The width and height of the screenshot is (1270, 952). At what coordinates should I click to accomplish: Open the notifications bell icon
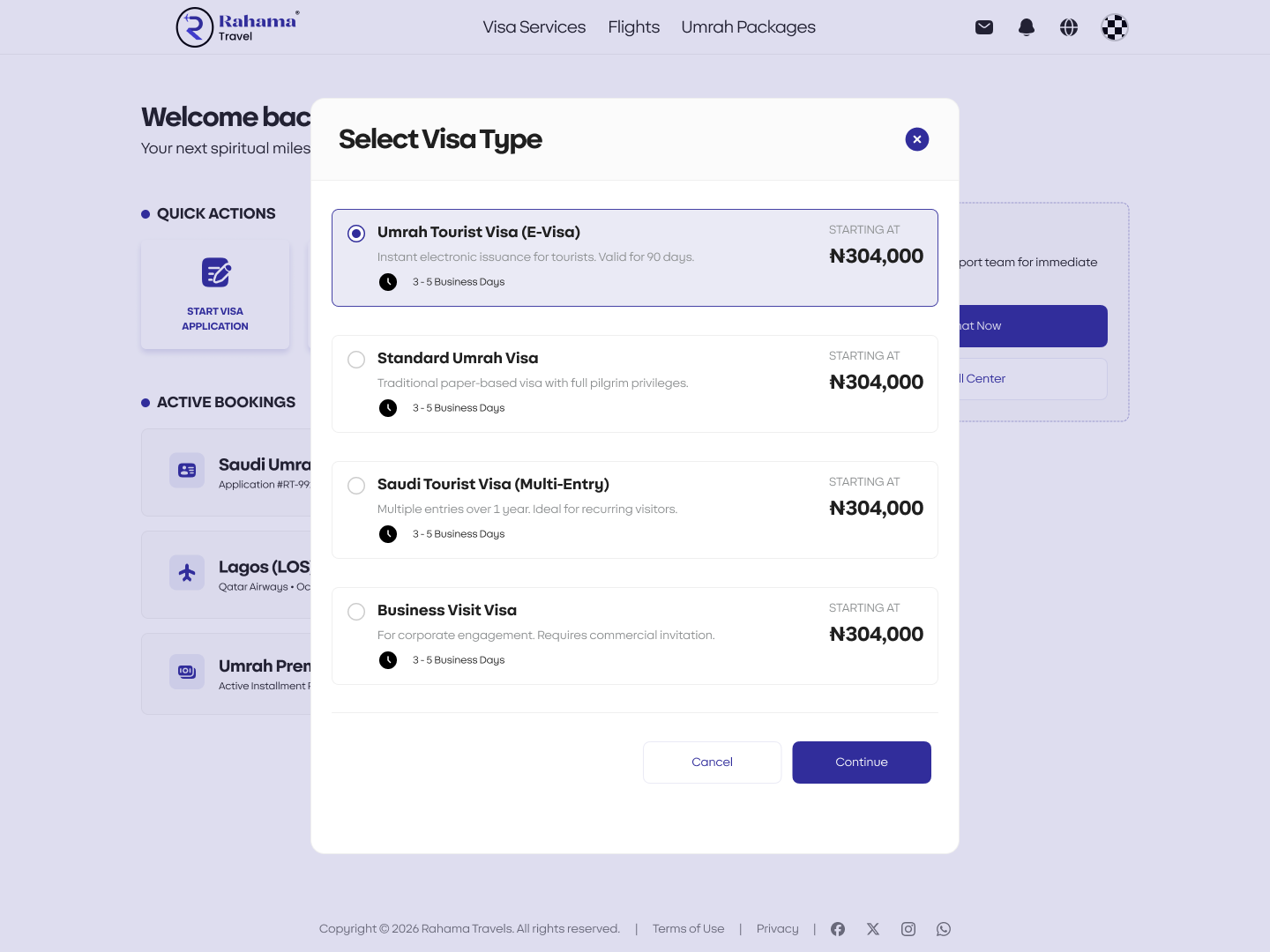pos(1027,27)
